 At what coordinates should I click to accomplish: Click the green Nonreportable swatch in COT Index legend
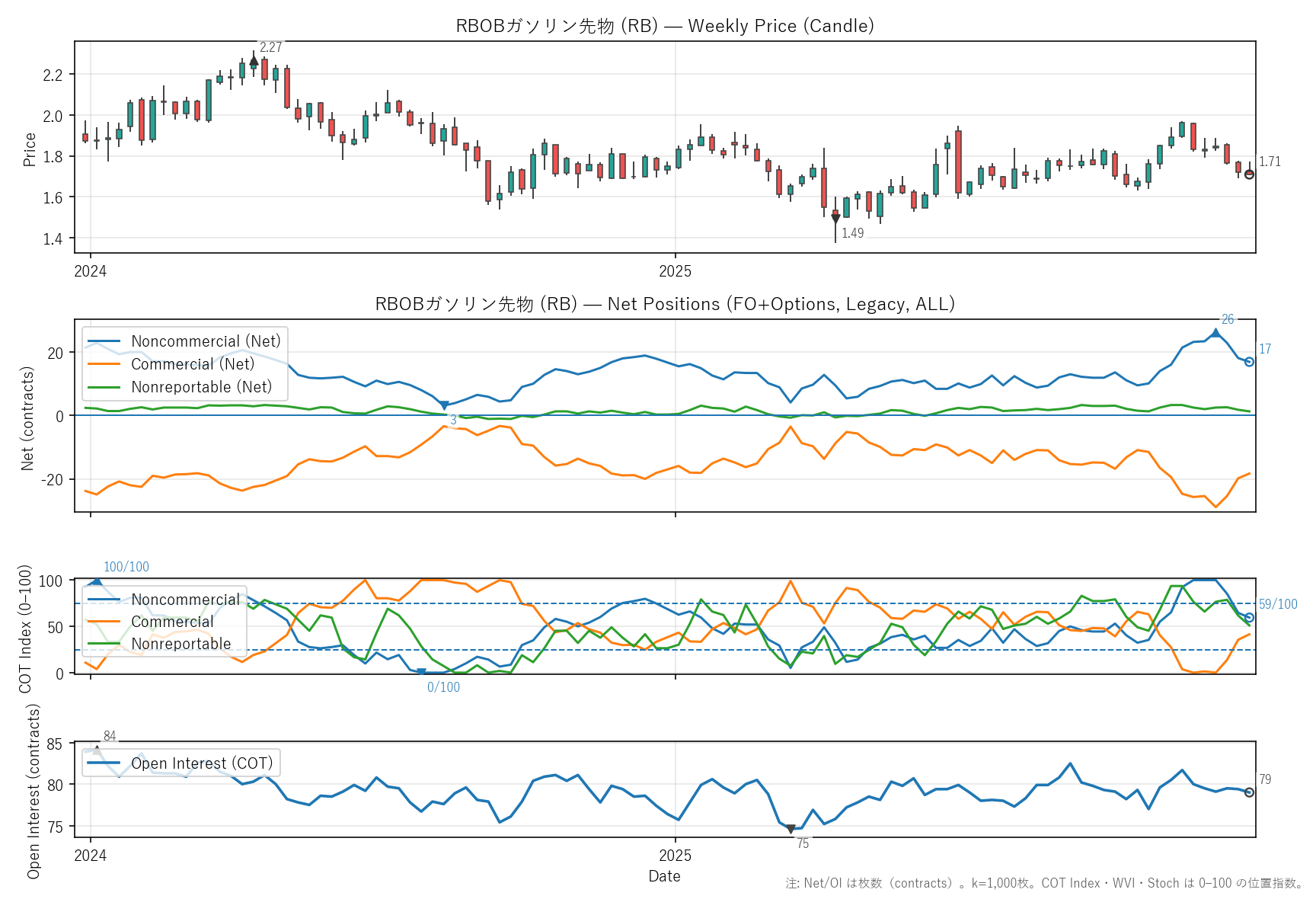[104, 644]
